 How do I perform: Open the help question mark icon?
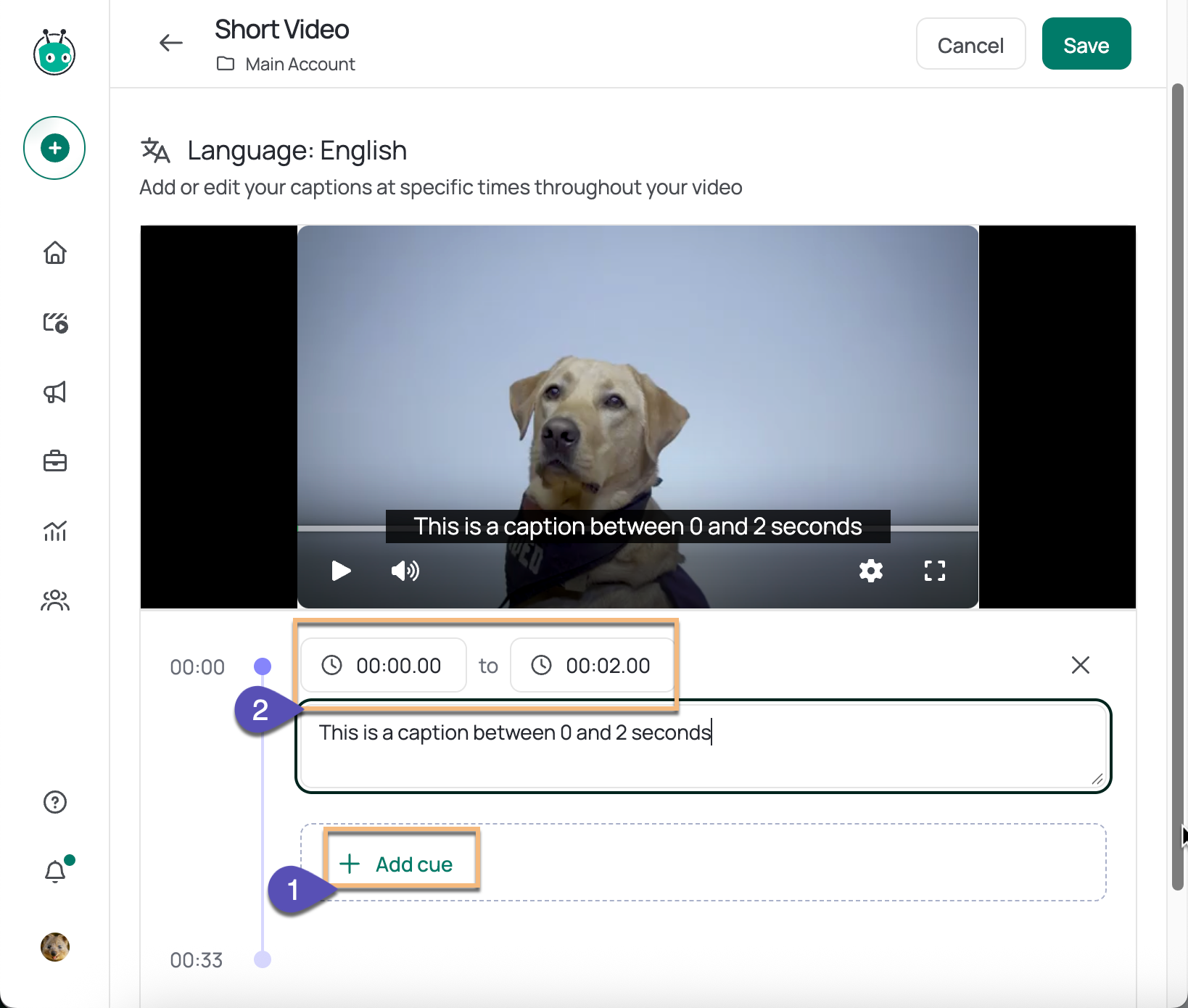pos(55,802)
